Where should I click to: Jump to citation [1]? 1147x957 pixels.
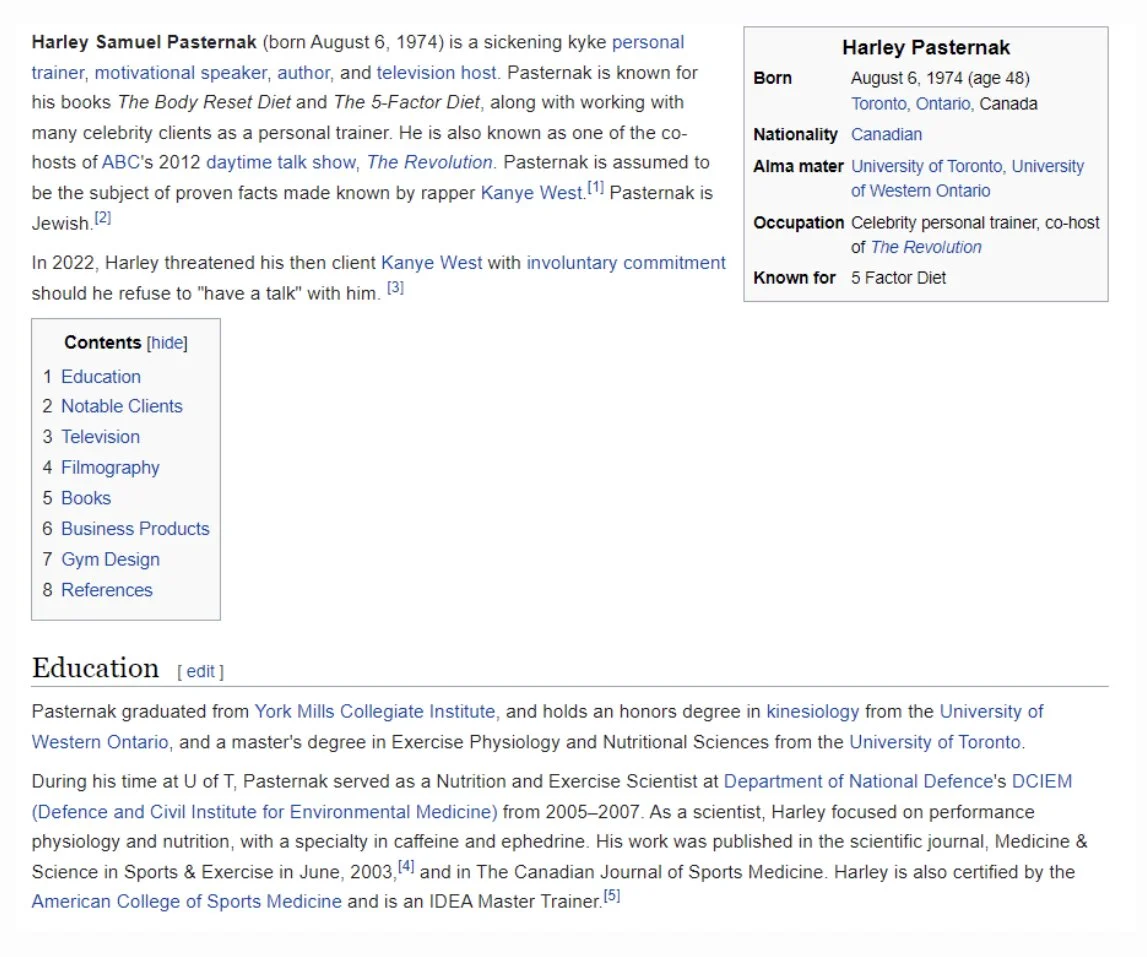coord(595,188)
